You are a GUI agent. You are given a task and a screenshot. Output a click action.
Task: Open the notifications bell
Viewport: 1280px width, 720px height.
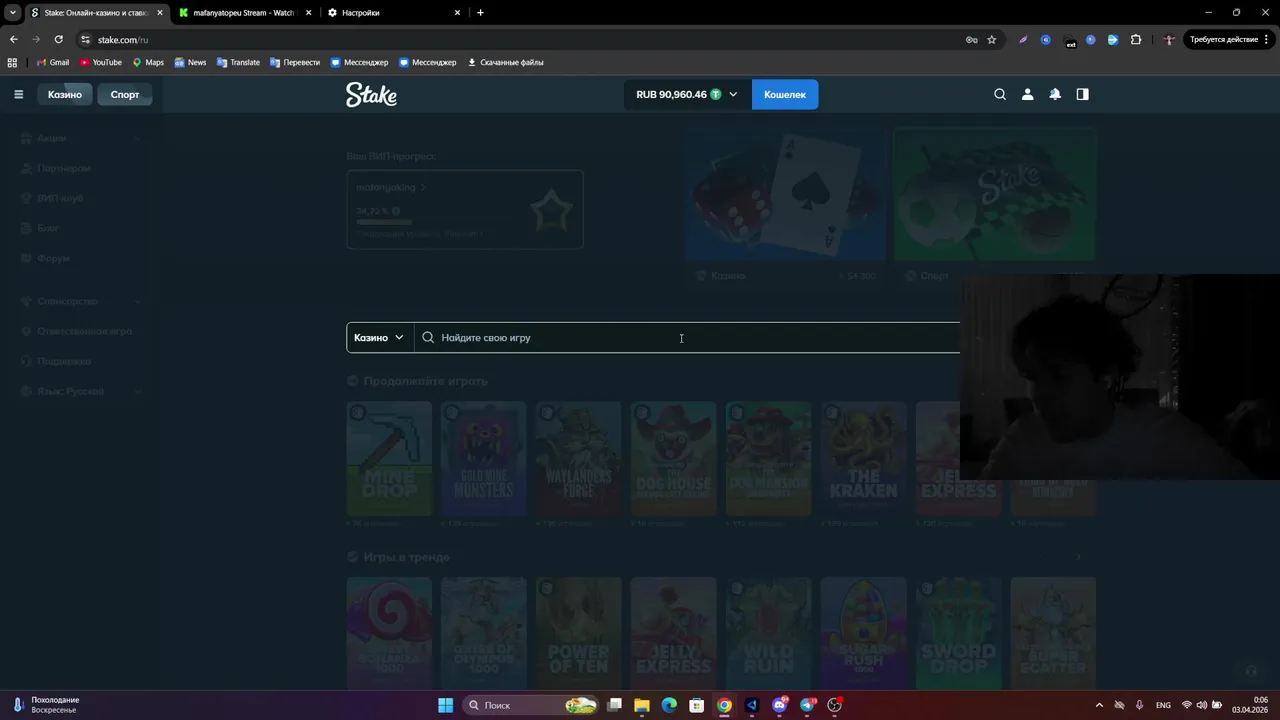[1055, 94]
